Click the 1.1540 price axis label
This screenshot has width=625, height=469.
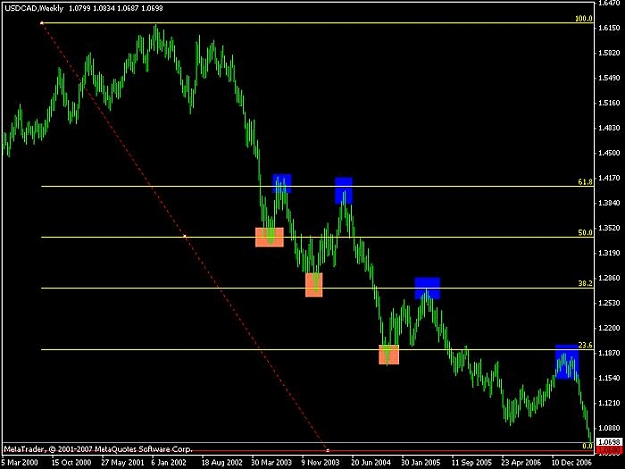coord(609,378)
